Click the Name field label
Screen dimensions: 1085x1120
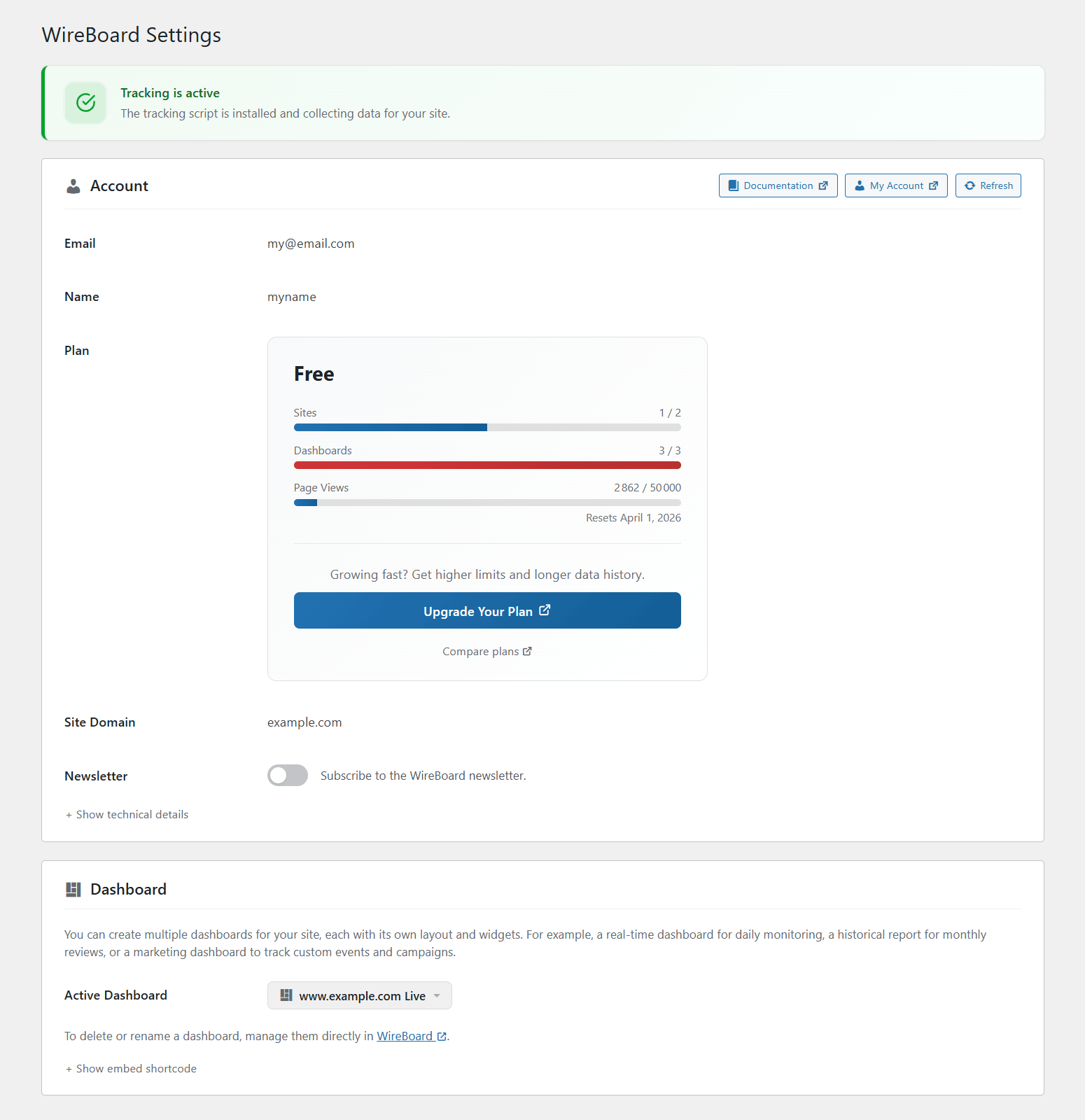[x=82, y=297]
